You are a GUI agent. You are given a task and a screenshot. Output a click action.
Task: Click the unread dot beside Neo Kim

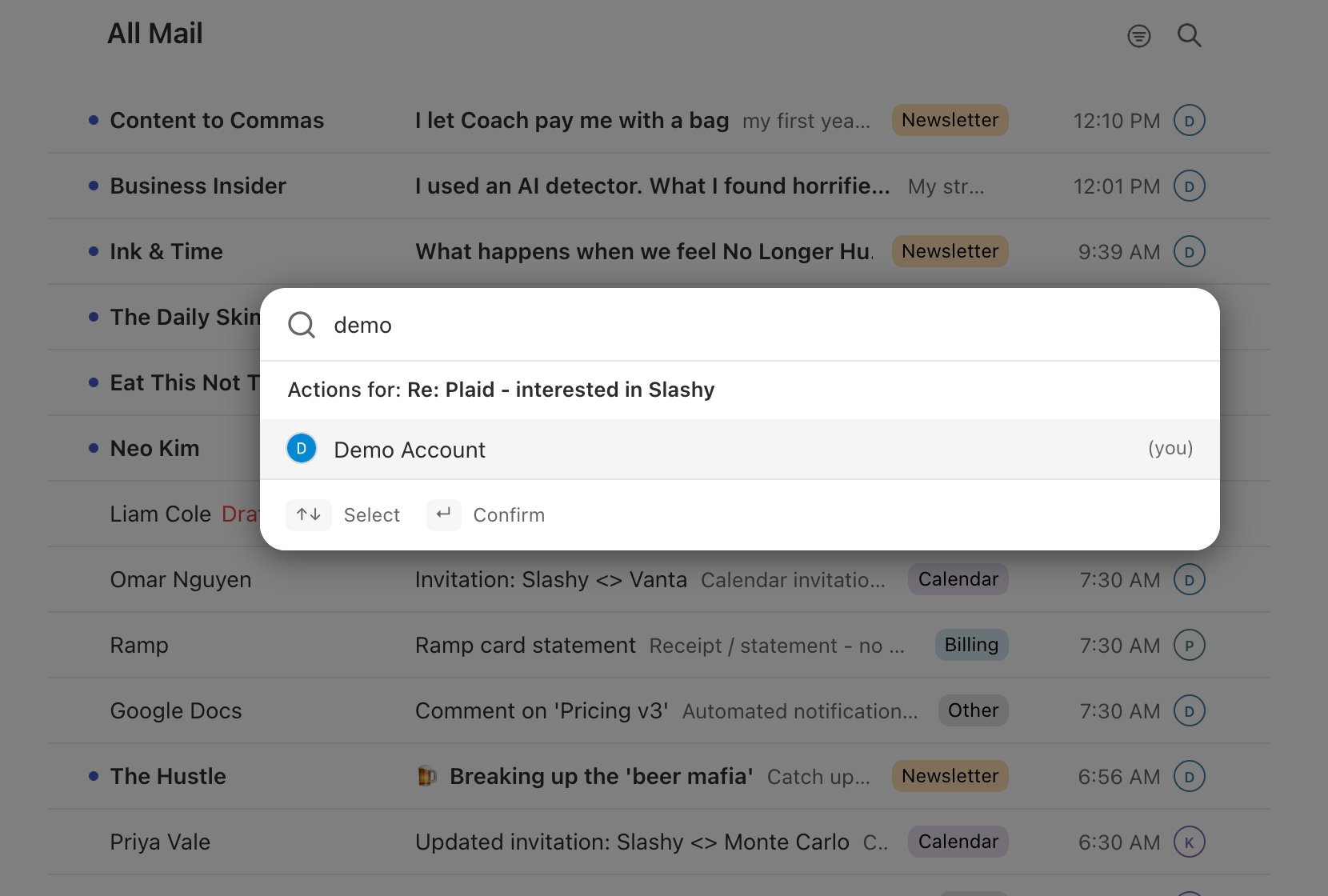tap(94, 448)
